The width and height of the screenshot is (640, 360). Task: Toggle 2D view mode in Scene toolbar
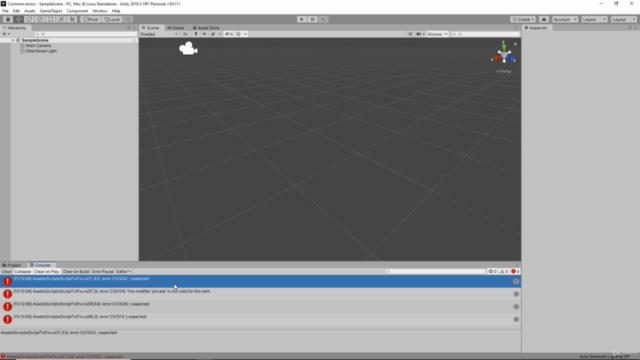click(x=185, y=34)
